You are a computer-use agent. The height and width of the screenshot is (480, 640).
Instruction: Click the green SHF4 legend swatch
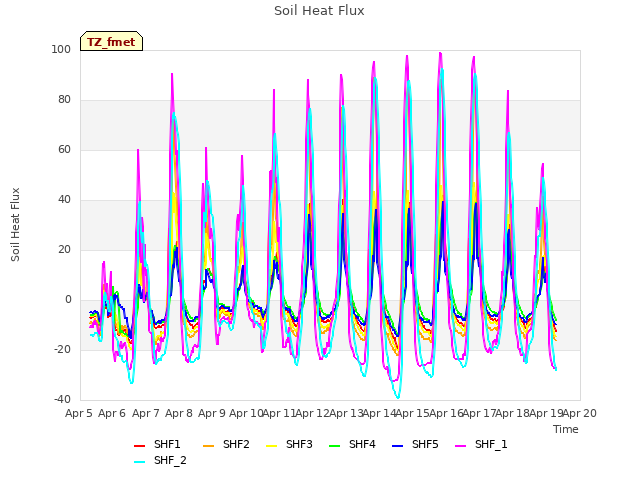[334, 445]
